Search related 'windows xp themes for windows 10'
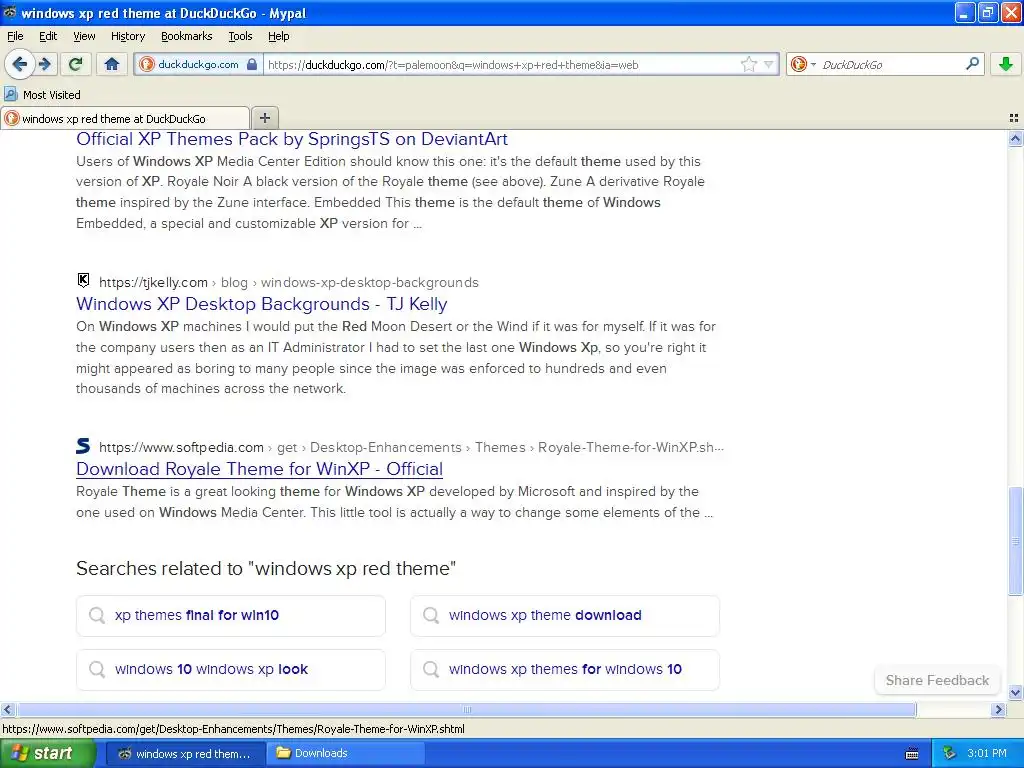Viewport: 1024px width, 768px height. click(564, 669)
